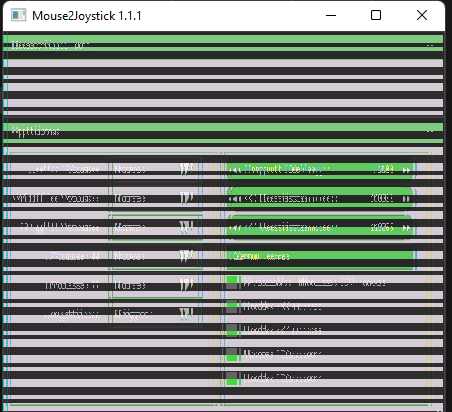Click the Mouse2Joystick app icon in title bar
The height and width of the screenshot is (412, 452).
tap(18, 15)
